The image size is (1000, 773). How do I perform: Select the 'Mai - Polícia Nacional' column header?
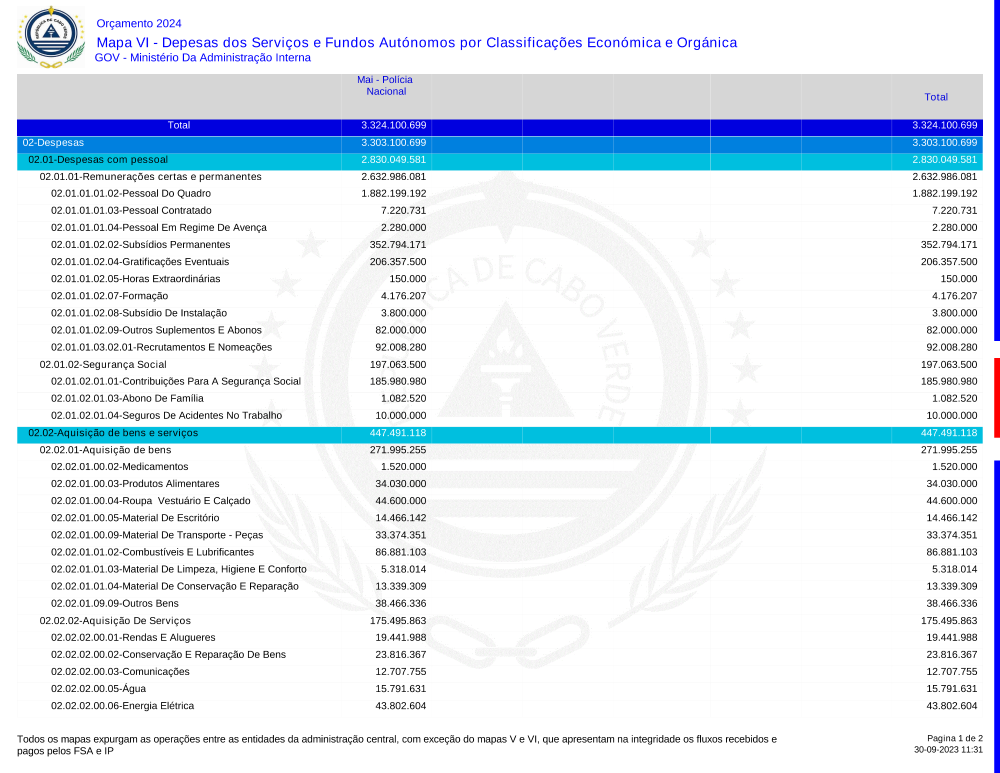pos(385,85)
